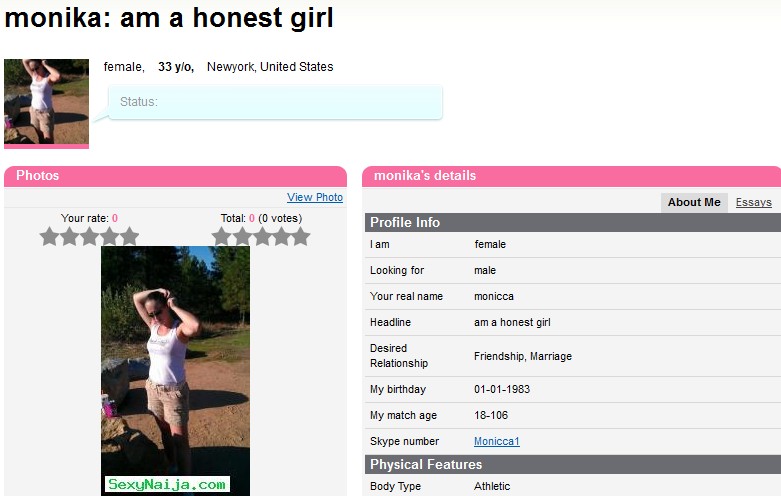
Task: Click first star in Total rating
Action: tap(222, 237)
